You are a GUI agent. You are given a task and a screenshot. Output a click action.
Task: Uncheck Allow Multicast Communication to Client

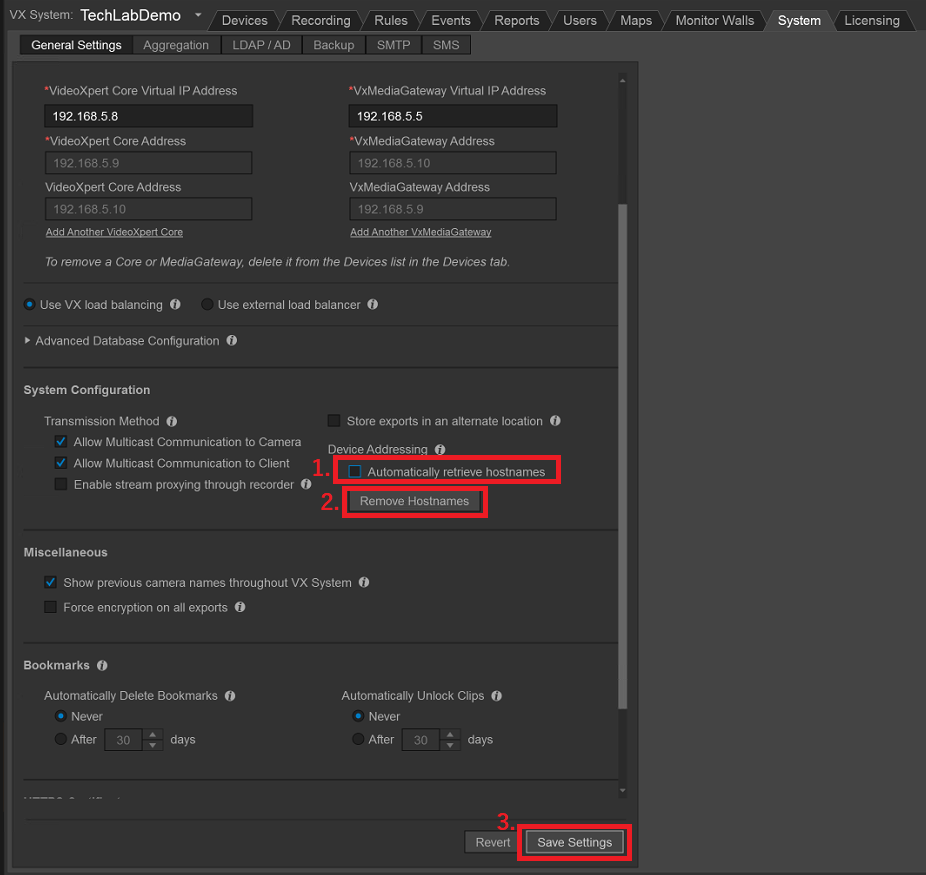(61, 463)
